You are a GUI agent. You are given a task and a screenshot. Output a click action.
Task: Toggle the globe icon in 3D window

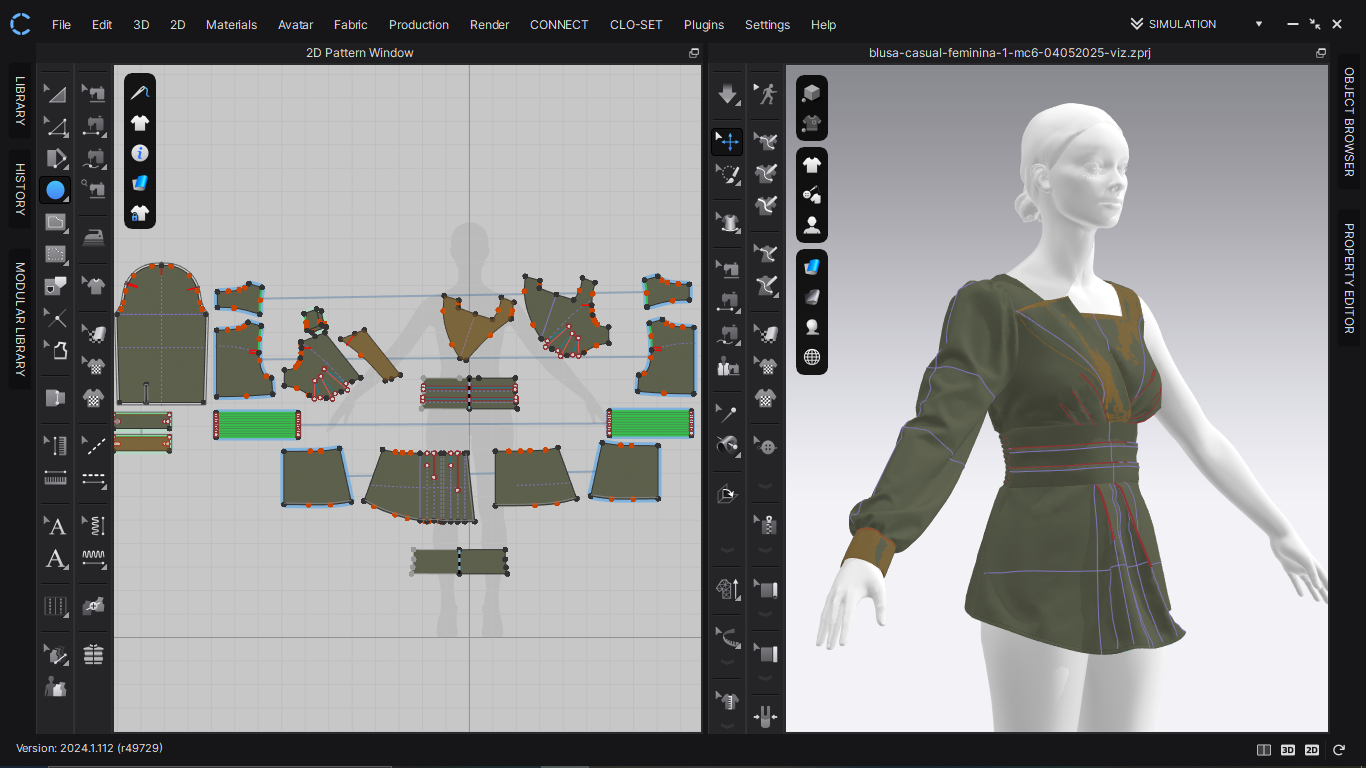point(812,357)
